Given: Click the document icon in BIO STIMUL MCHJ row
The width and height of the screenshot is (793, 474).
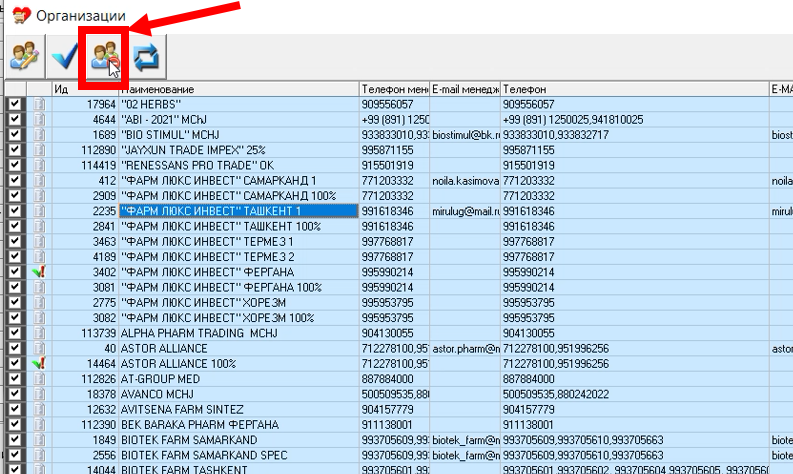Looking at the screenshot, I should point(39,135).
